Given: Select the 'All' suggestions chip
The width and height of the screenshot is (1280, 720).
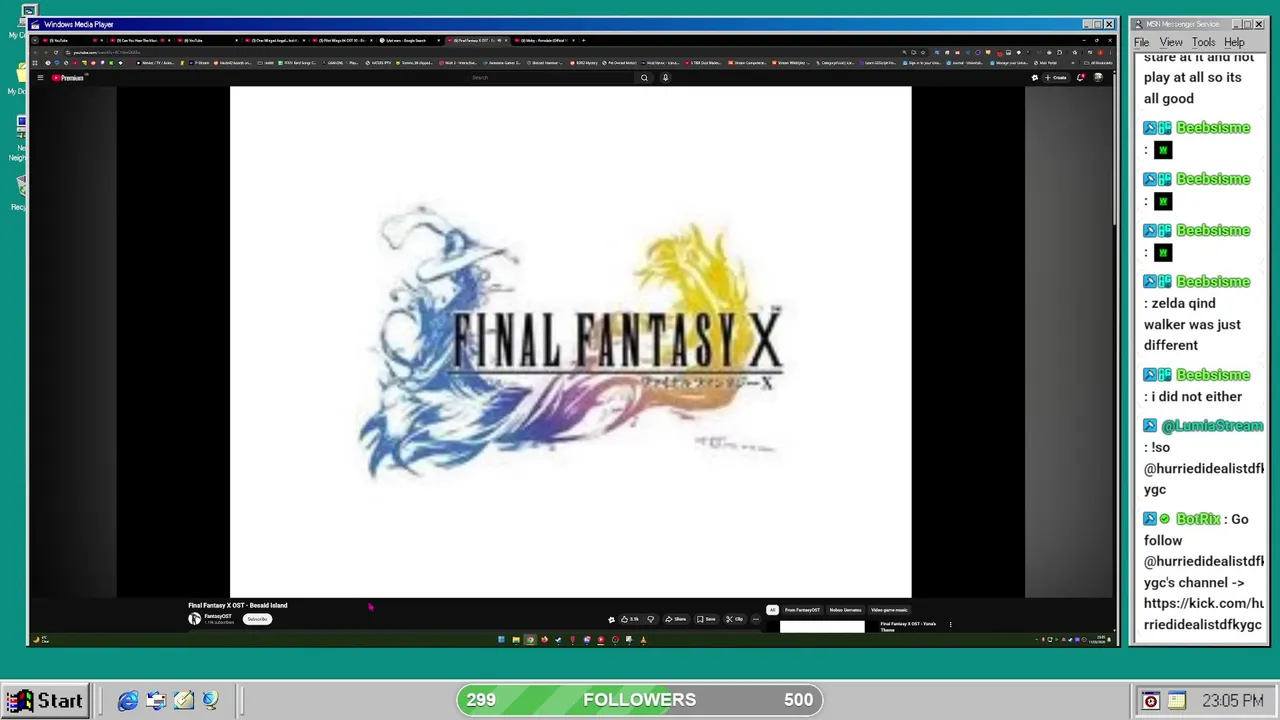Looking at the screenshot, I should [x=772, y=610].
